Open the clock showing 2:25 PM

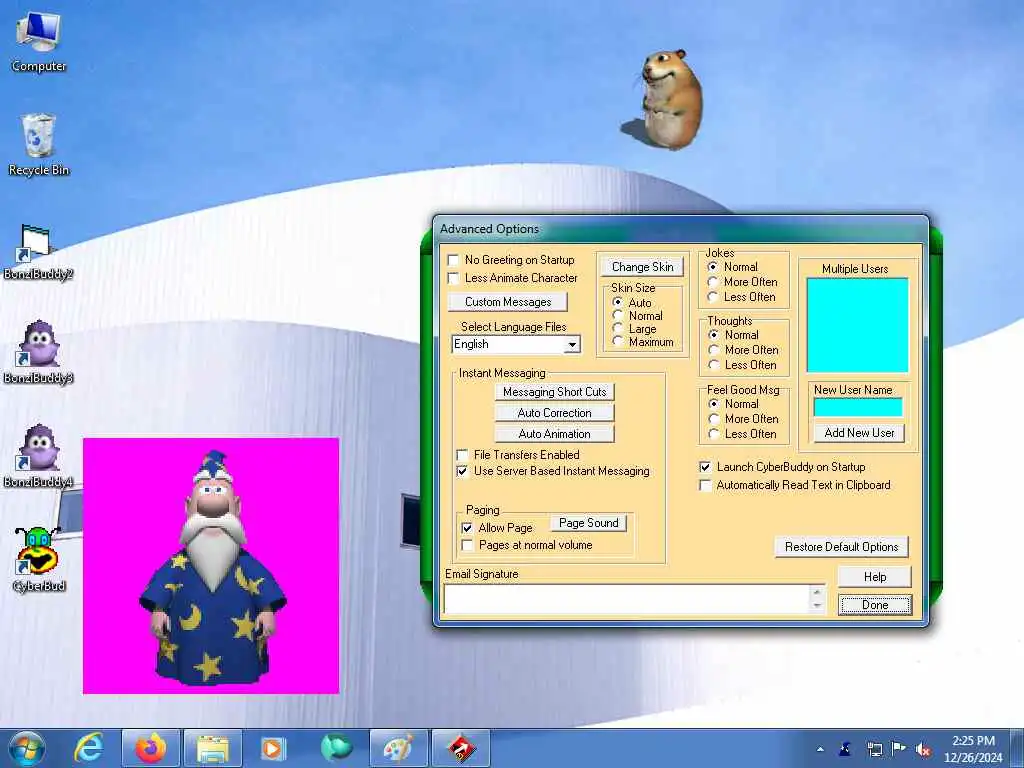point(973,749)
